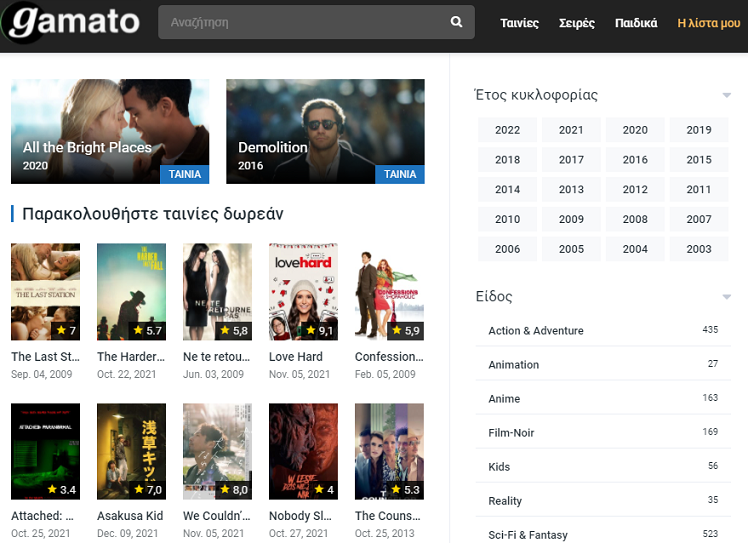748x543 pixels.
Task: Click the search magnifier icon
Action: click(457, 22)
